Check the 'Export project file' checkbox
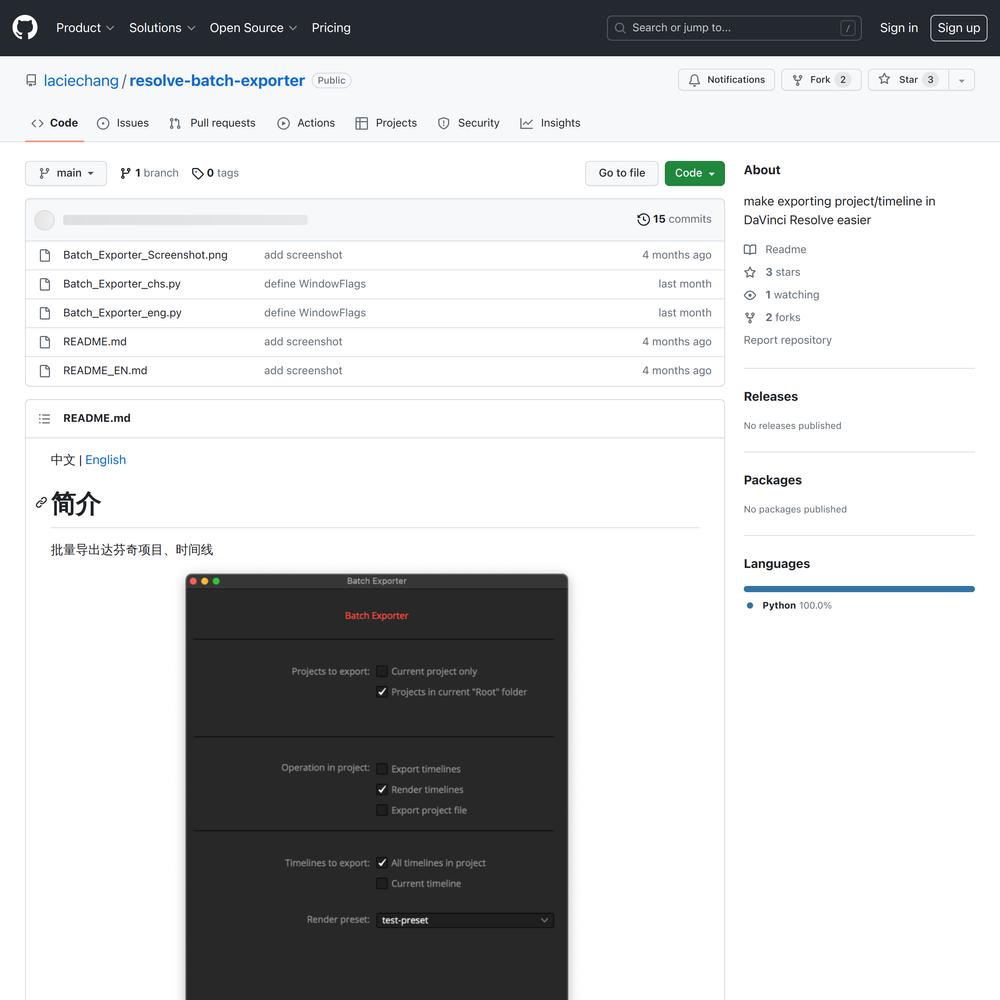The width and height of the screenshot is (1000, 1000). tap(381, 810)
